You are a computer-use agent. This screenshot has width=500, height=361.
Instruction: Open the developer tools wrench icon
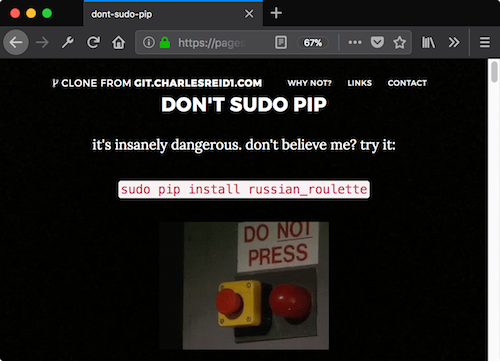click(68, 42)
